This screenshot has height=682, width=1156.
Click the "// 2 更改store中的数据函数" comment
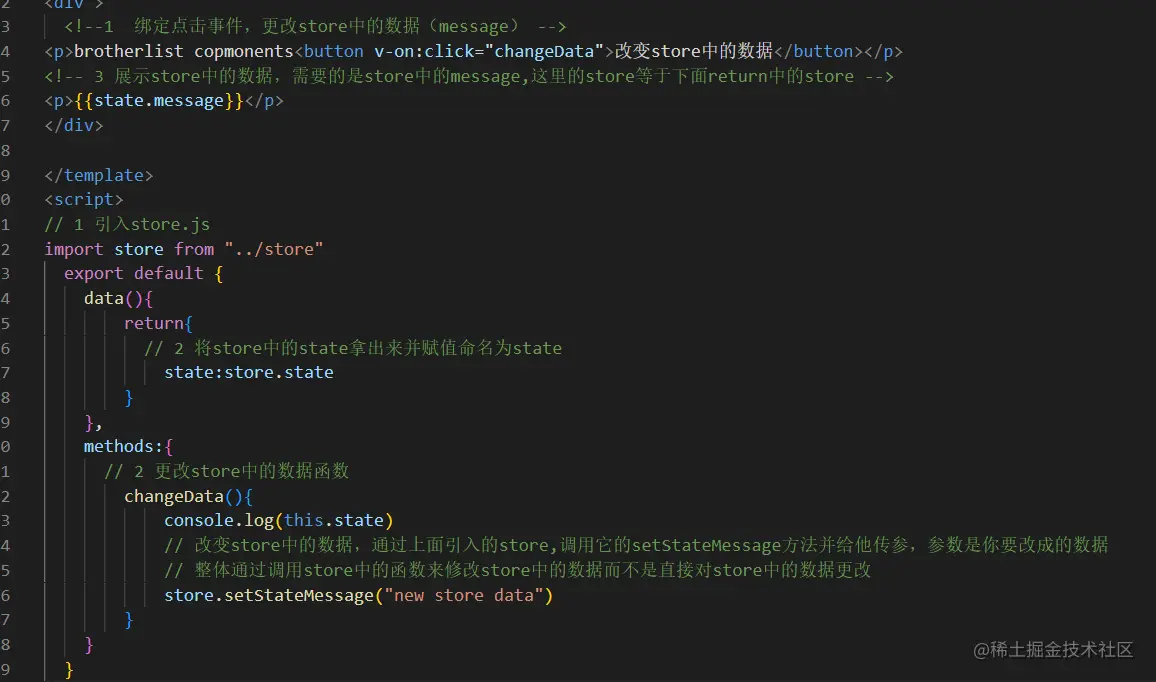click(x=226, y=471)
